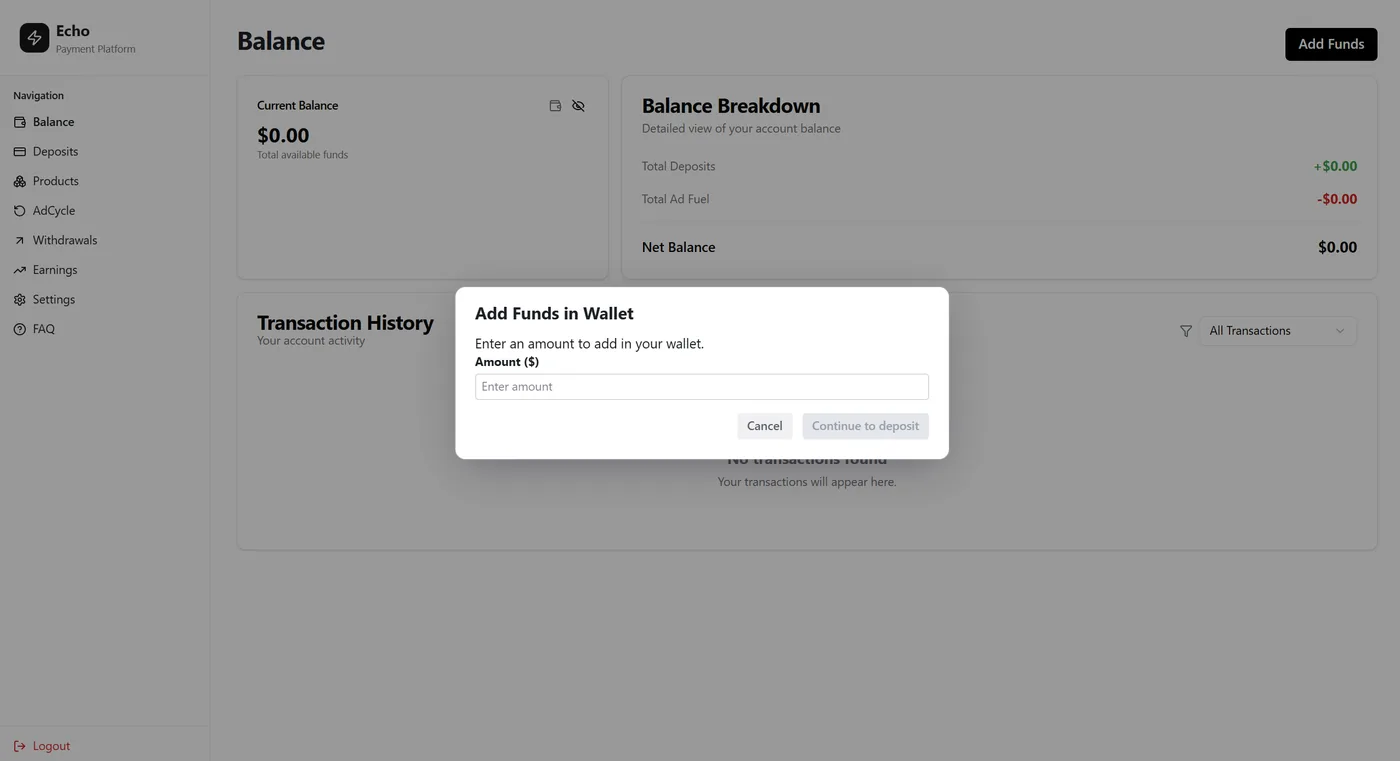Image resolution: width=1400 pixels, height=761 pixels.
Task: Click the Transaction History heading
Action: [x=345, y=323]
